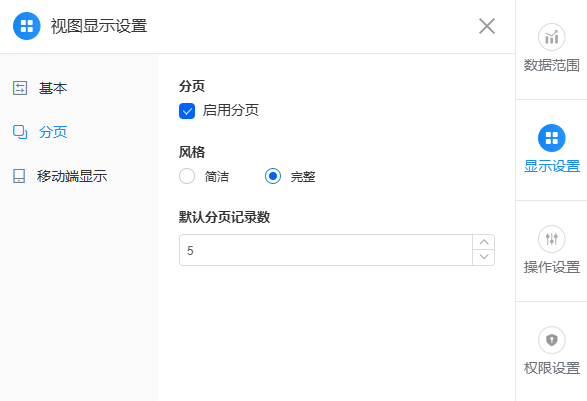Select the 简洁 style radio button

[187, 176]
